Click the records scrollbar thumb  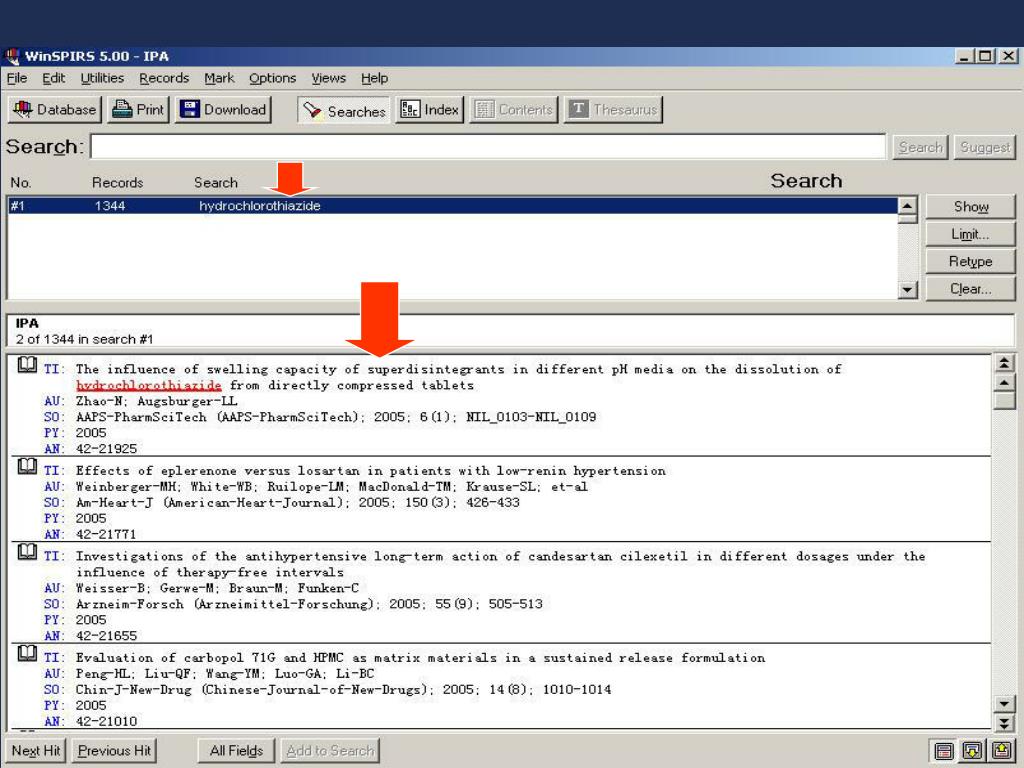point(1004,401)
